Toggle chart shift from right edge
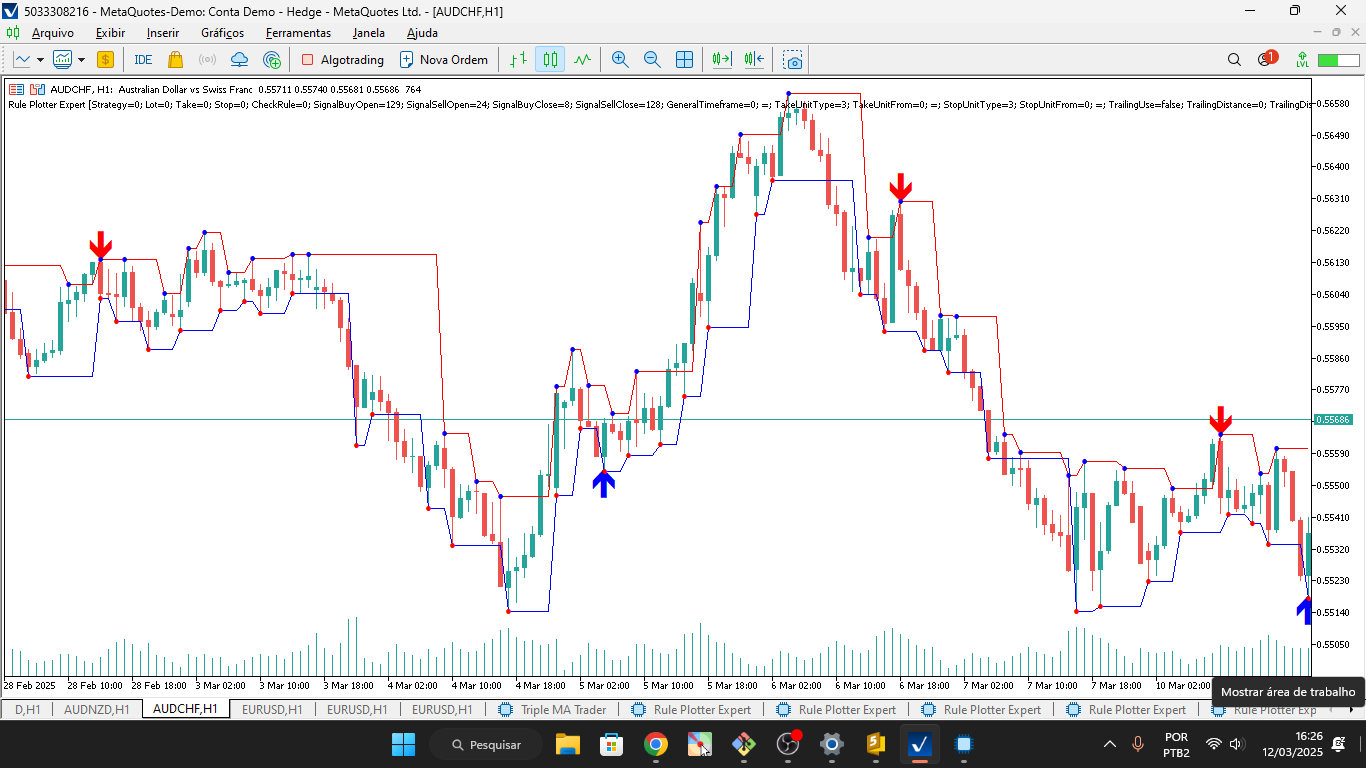 753,59
